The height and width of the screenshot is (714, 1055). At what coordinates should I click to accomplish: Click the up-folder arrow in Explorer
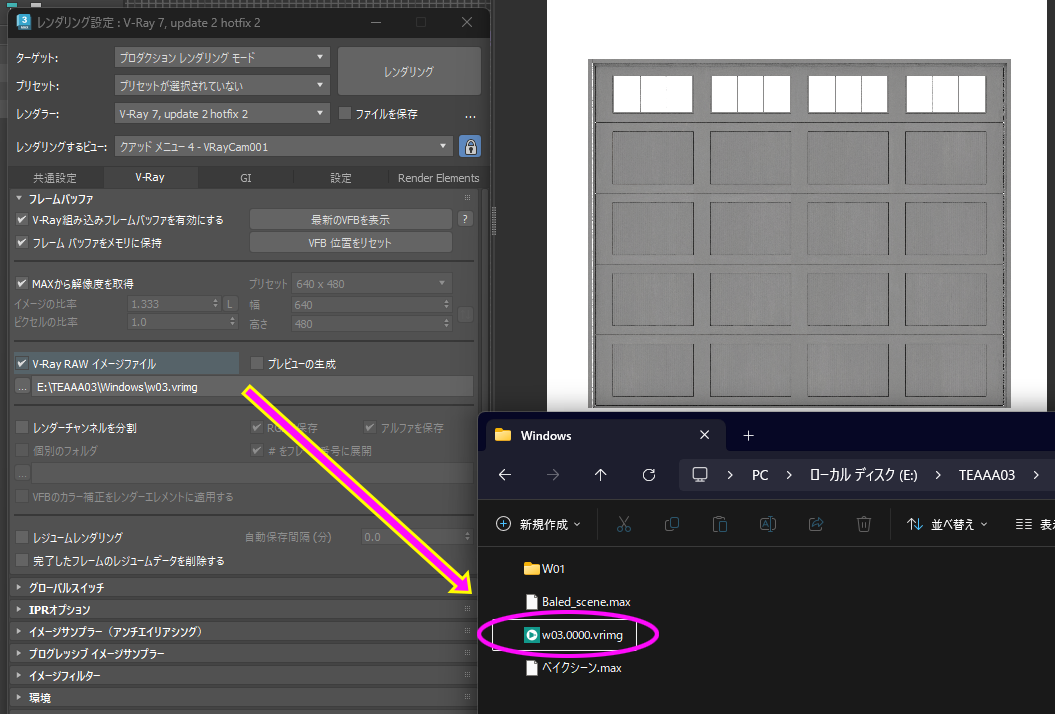pos(600,475)
